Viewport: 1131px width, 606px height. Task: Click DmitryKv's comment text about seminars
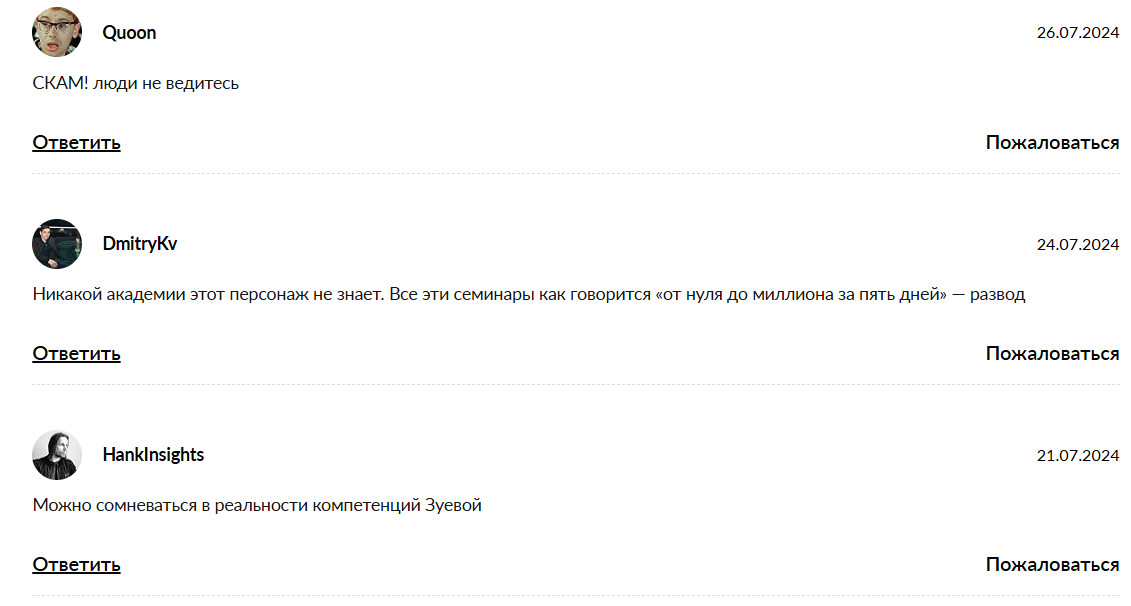pyautogui.click(x=530, y=294)
